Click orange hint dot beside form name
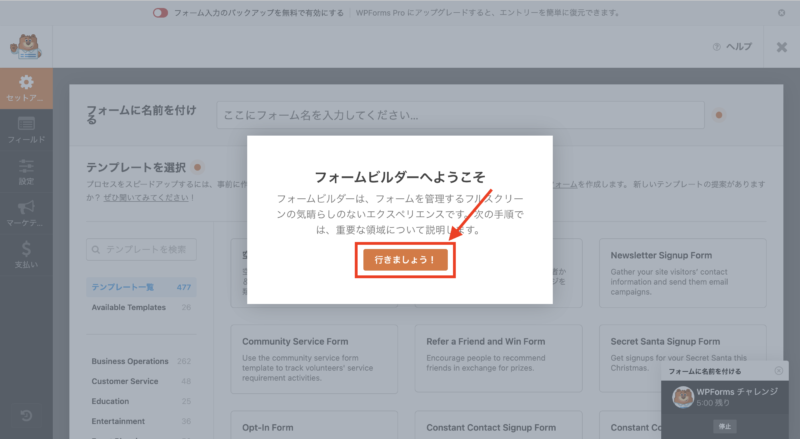The height and width of the screenshot is (439, 800). pos(718,115)
